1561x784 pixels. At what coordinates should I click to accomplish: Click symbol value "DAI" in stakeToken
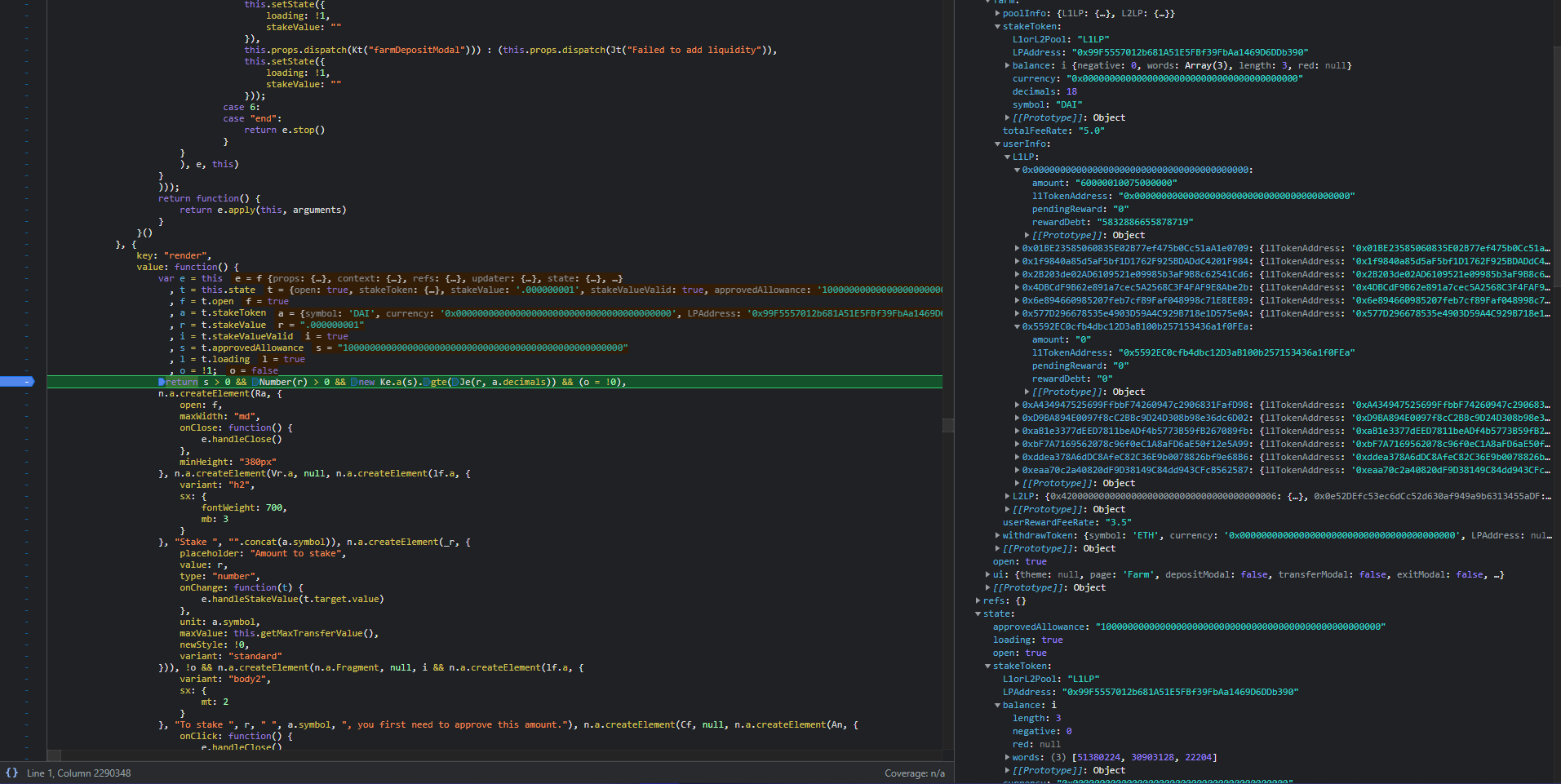(1069, 104)
